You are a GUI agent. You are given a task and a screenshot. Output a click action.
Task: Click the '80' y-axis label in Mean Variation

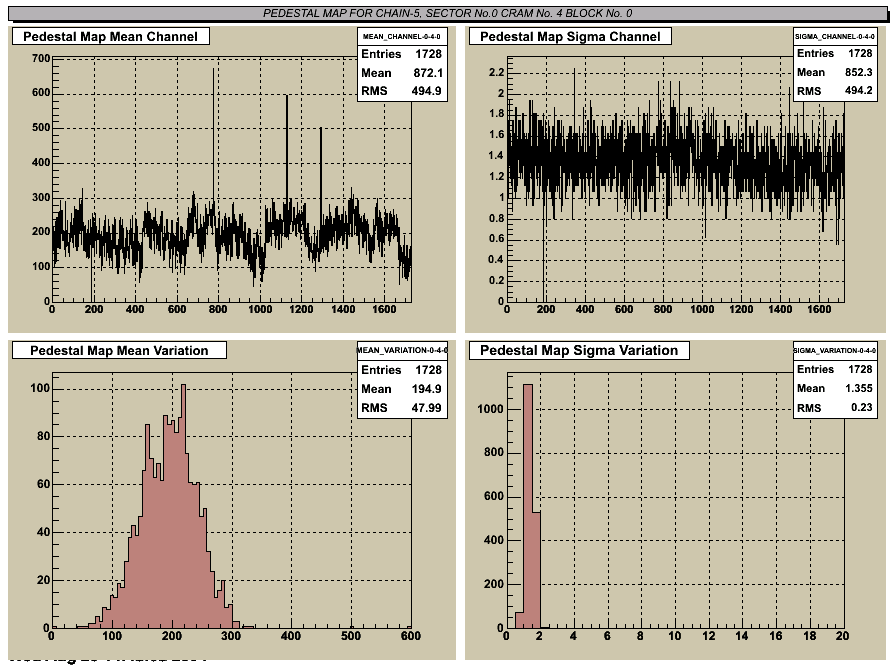click(43, 436)
